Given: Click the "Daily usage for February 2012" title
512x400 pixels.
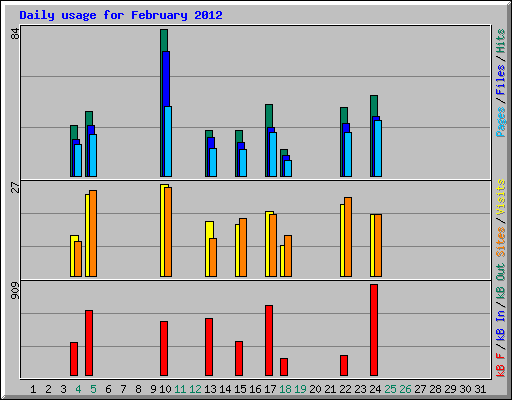Looking at the screenshot, I should 121,15.
